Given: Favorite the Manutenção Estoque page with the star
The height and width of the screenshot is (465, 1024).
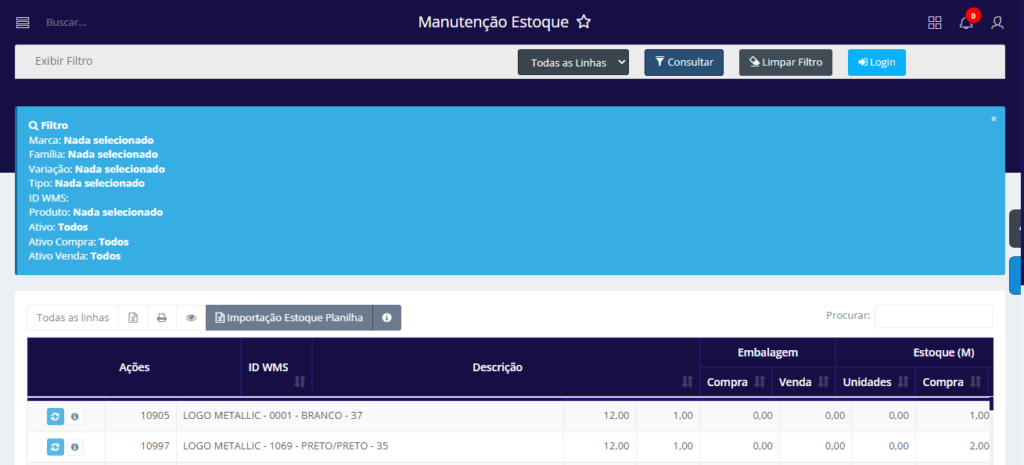Looking at the screenshot, I should click(x=584, y=22).
